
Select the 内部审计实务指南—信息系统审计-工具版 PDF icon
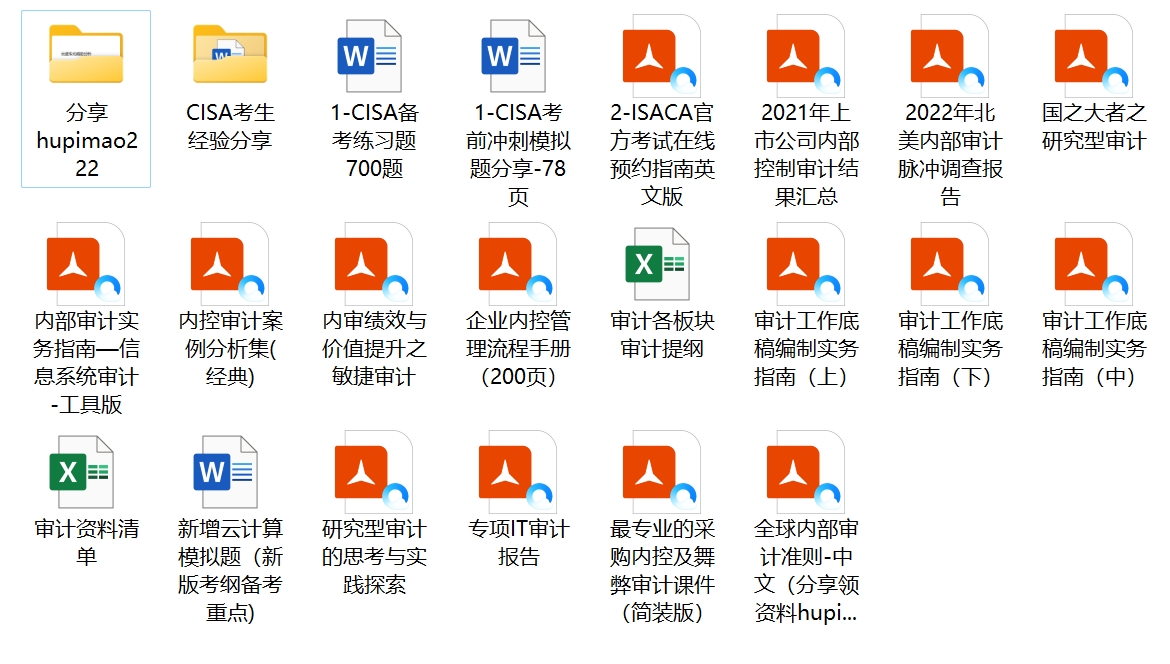click(85, 263)
